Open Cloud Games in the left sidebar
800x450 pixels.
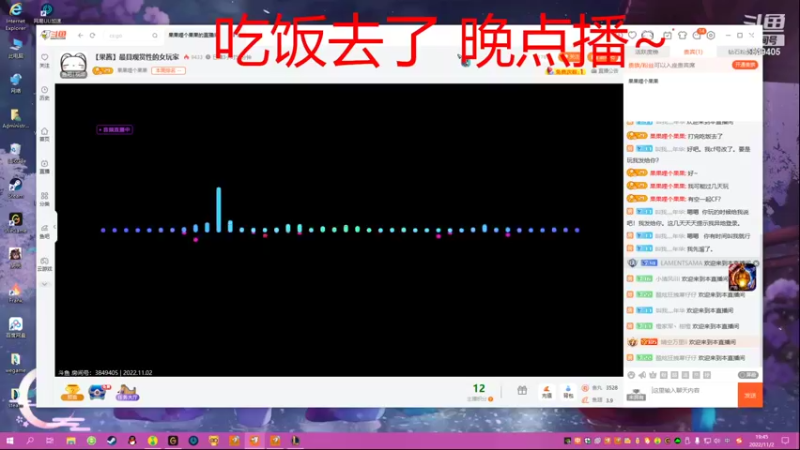(44, 264)
